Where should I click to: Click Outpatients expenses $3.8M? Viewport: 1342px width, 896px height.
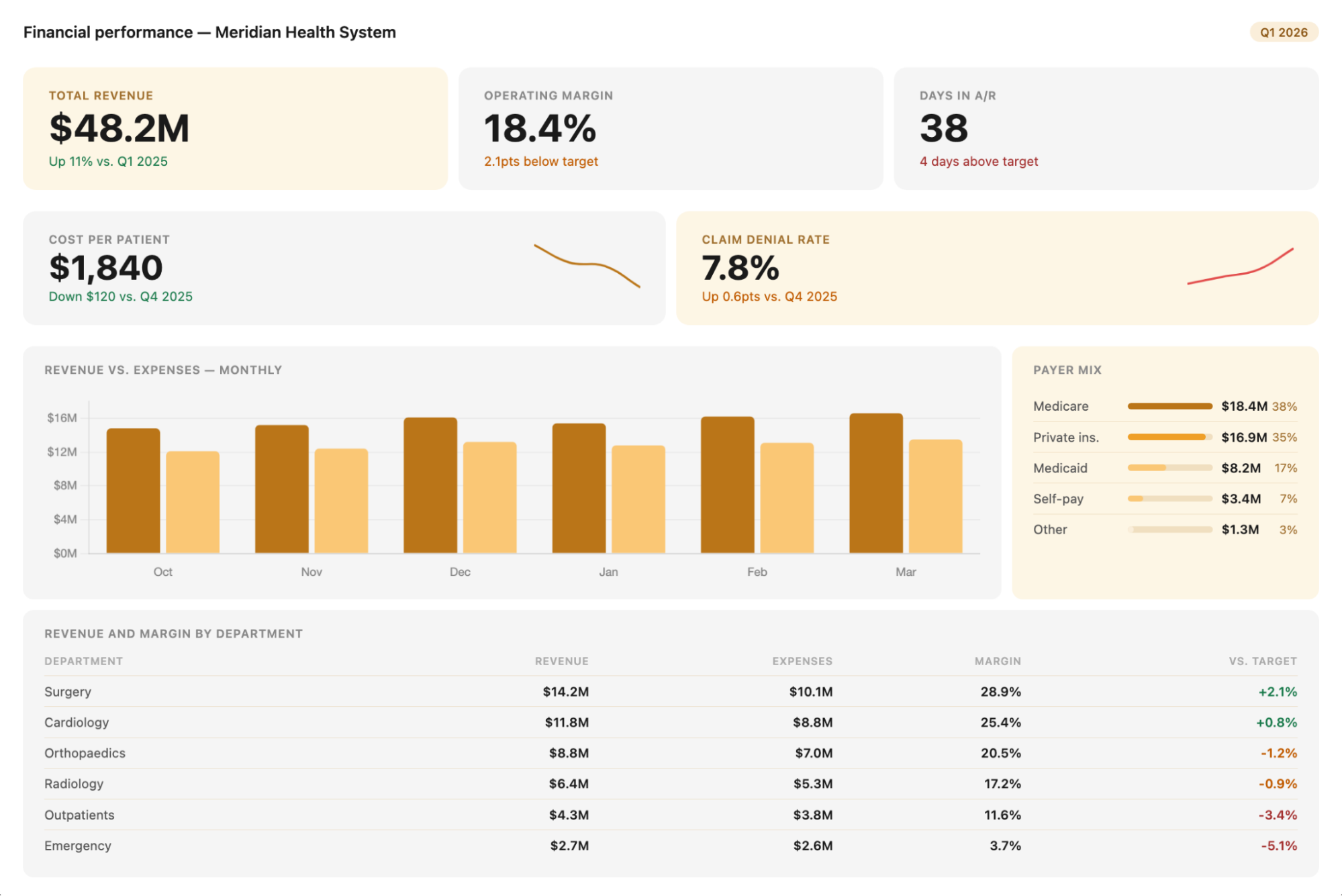pyautogui.click(x=813, y=815)
